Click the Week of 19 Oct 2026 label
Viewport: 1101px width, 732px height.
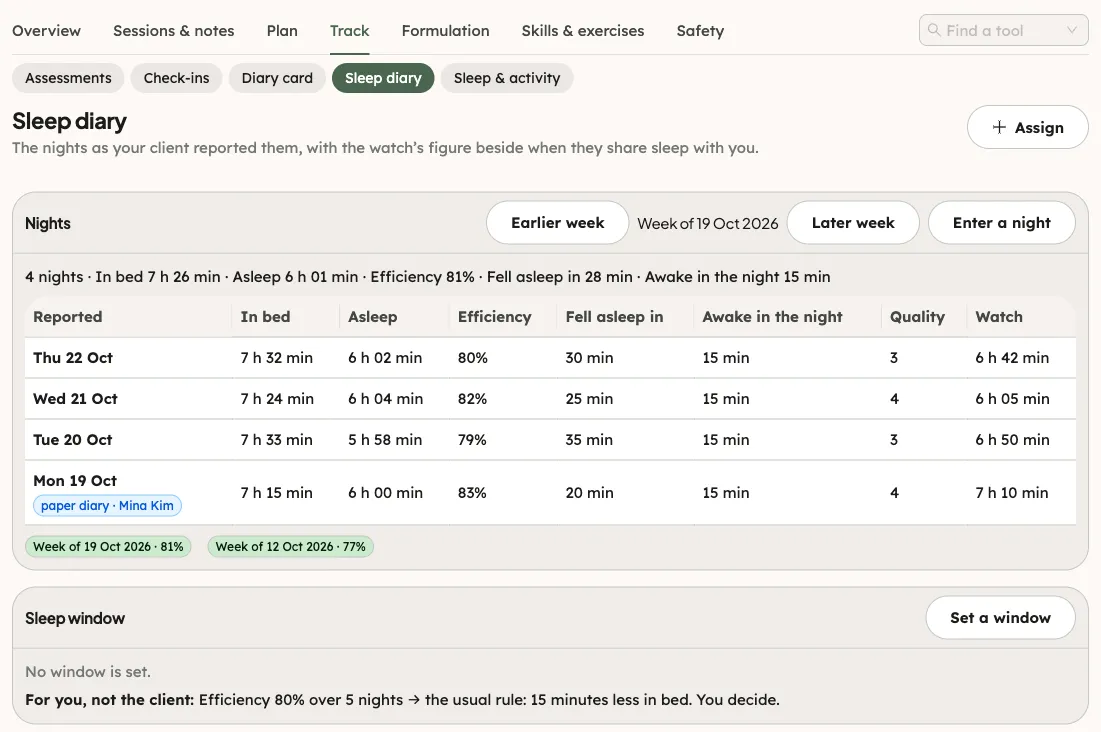(x=708, y=223)
